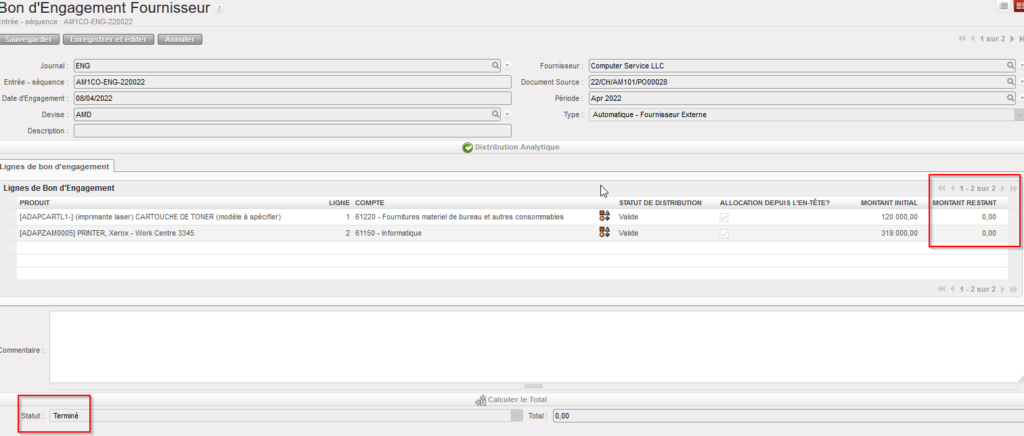Sort by MONTANT RESTANT column header
Screen dimensions: 1024x436
tap(964, 203)
